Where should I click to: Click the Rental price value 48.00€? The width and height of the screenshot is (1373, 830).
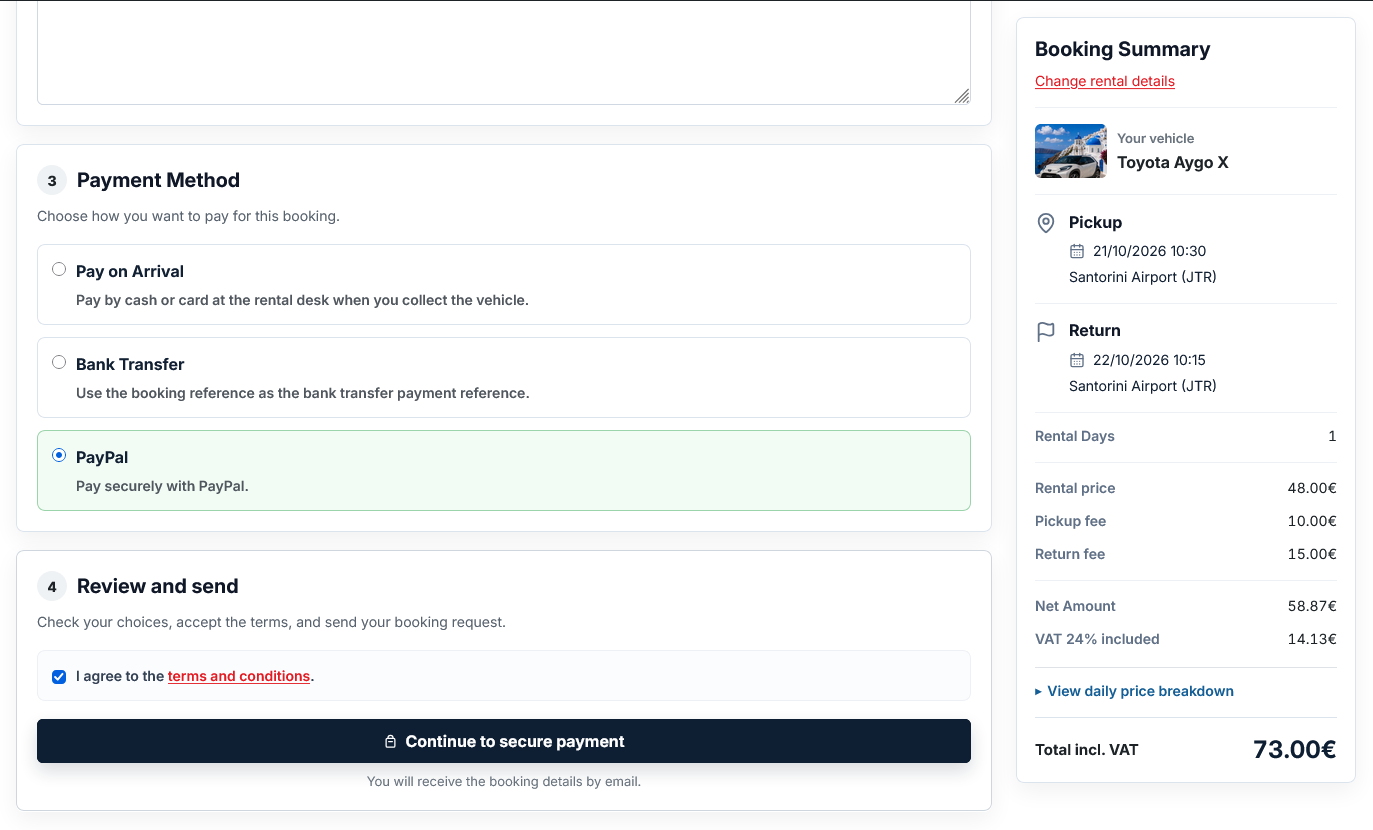1312,488
